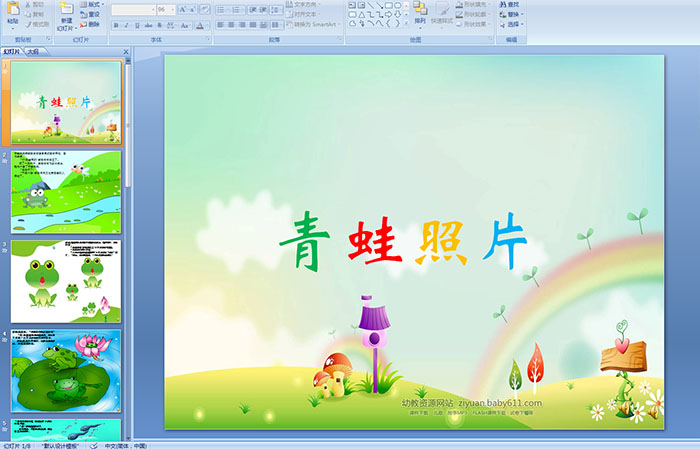Screen dimensions: 700x449
Task: Click the Increase Font Size icon
Action: [183, 9]
